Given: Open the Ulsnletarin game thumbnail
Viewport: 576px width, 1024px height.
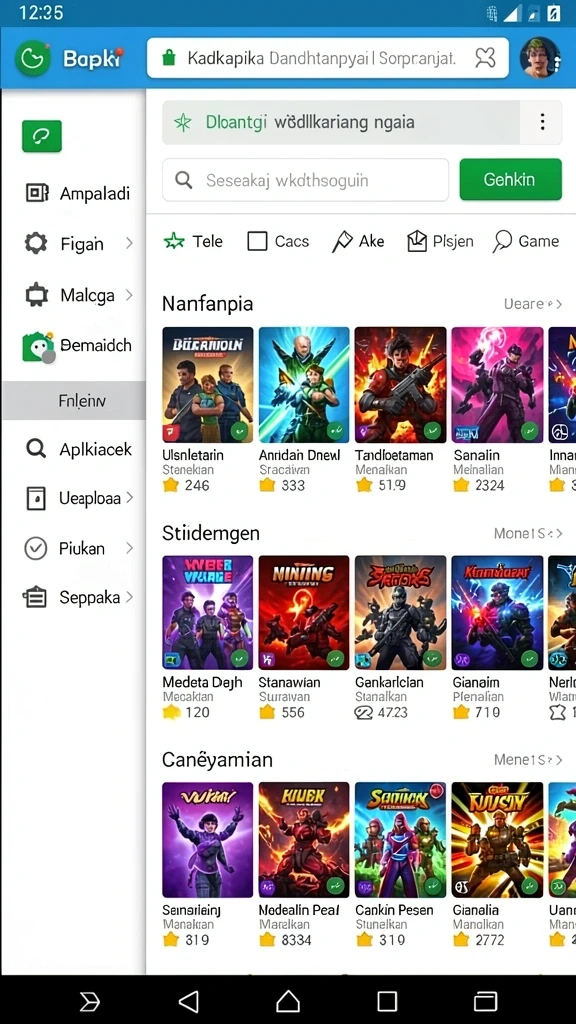Looking at the screenshot, I should [208, 385].
